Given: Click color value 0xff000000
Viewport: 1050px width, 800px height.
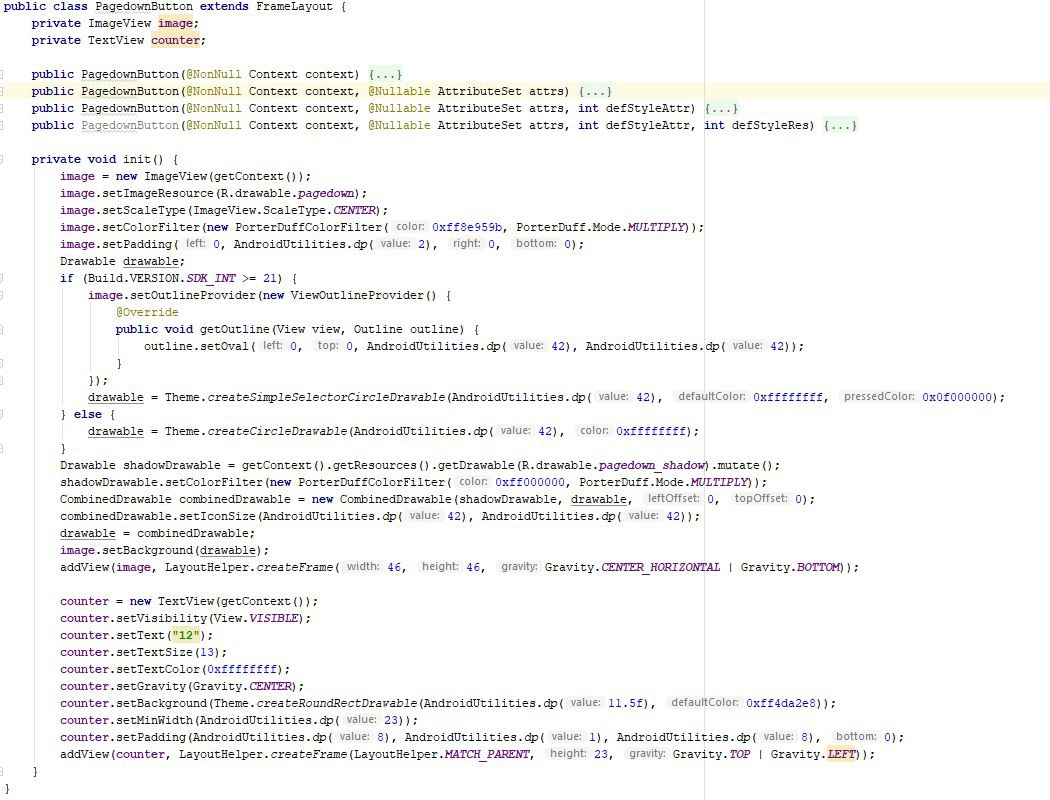Looking at the screenshot, I should click(x=530, y=483).
